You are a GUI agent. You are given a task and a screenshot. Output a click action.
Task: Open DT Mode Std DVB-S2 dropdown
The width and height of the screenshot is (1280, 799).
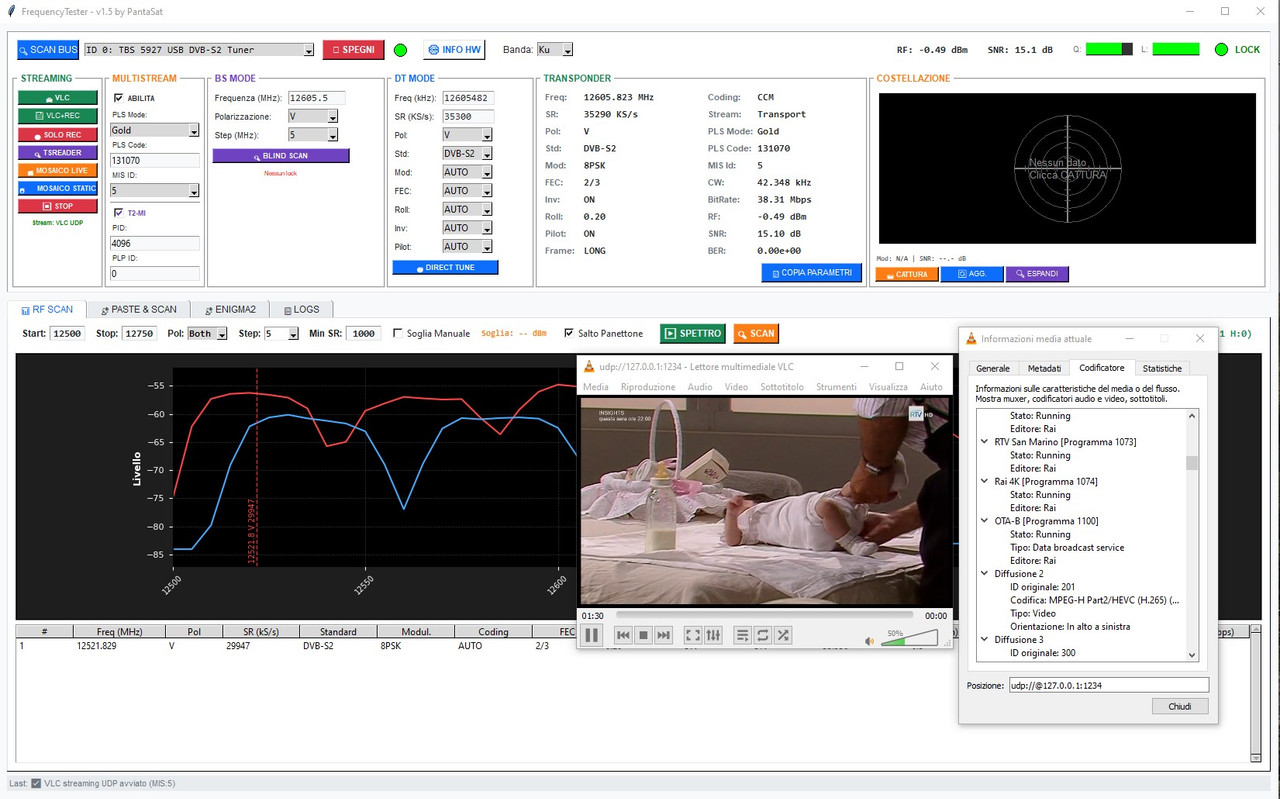click(486, 153)
